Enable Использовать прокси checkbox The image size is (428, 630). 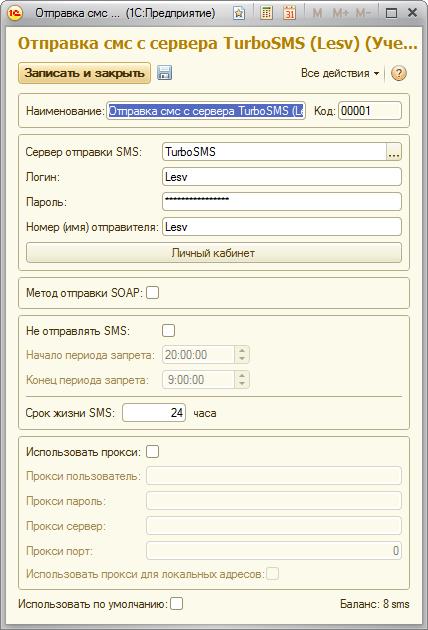(x=153, y=452)
